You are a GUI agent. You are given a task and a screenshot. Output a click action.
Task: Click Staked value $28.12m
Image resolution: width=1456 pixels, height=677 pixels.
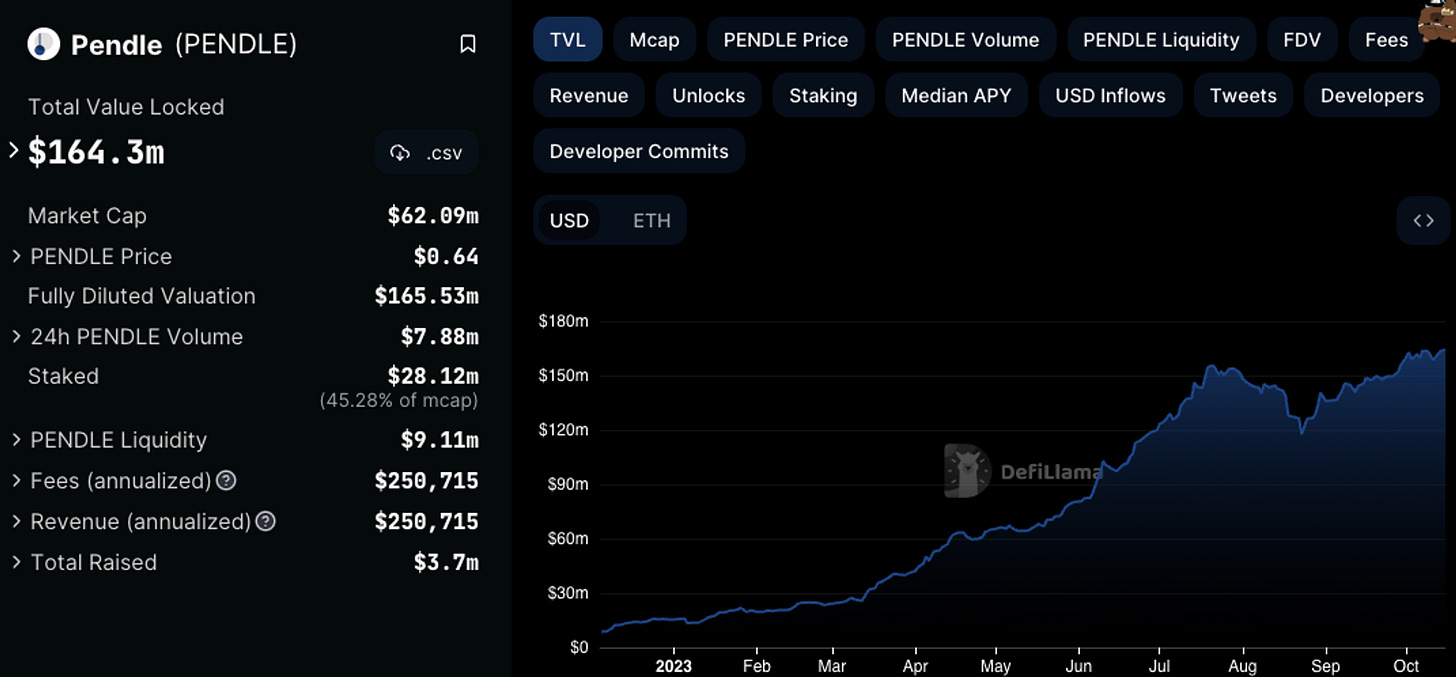click(433, 376)
